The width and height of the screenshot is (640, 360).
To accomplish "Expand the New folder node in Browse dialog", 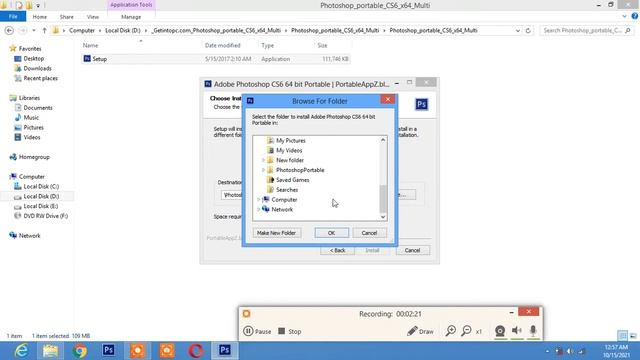I will coord(263,160).
